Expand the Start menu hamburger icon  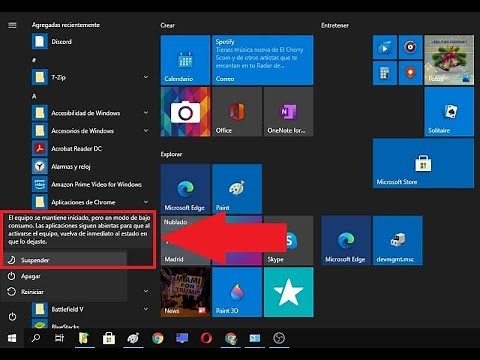[x=12, y=25]
